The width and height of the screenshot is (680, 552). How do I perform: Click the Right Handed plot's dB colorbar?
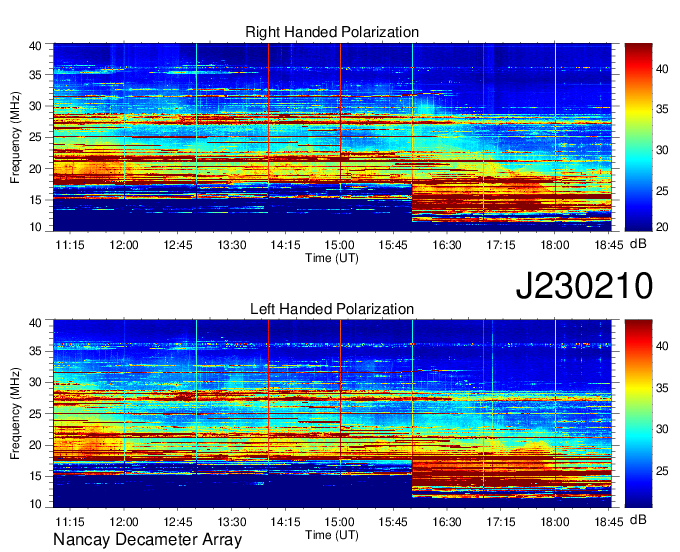click(638, 137)
